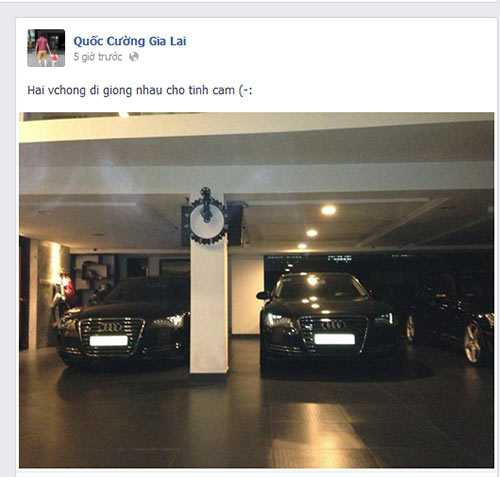Click the Audi rings logo on right car
The width and height of the screenshot is (500, 477).
tap(333, 324)
